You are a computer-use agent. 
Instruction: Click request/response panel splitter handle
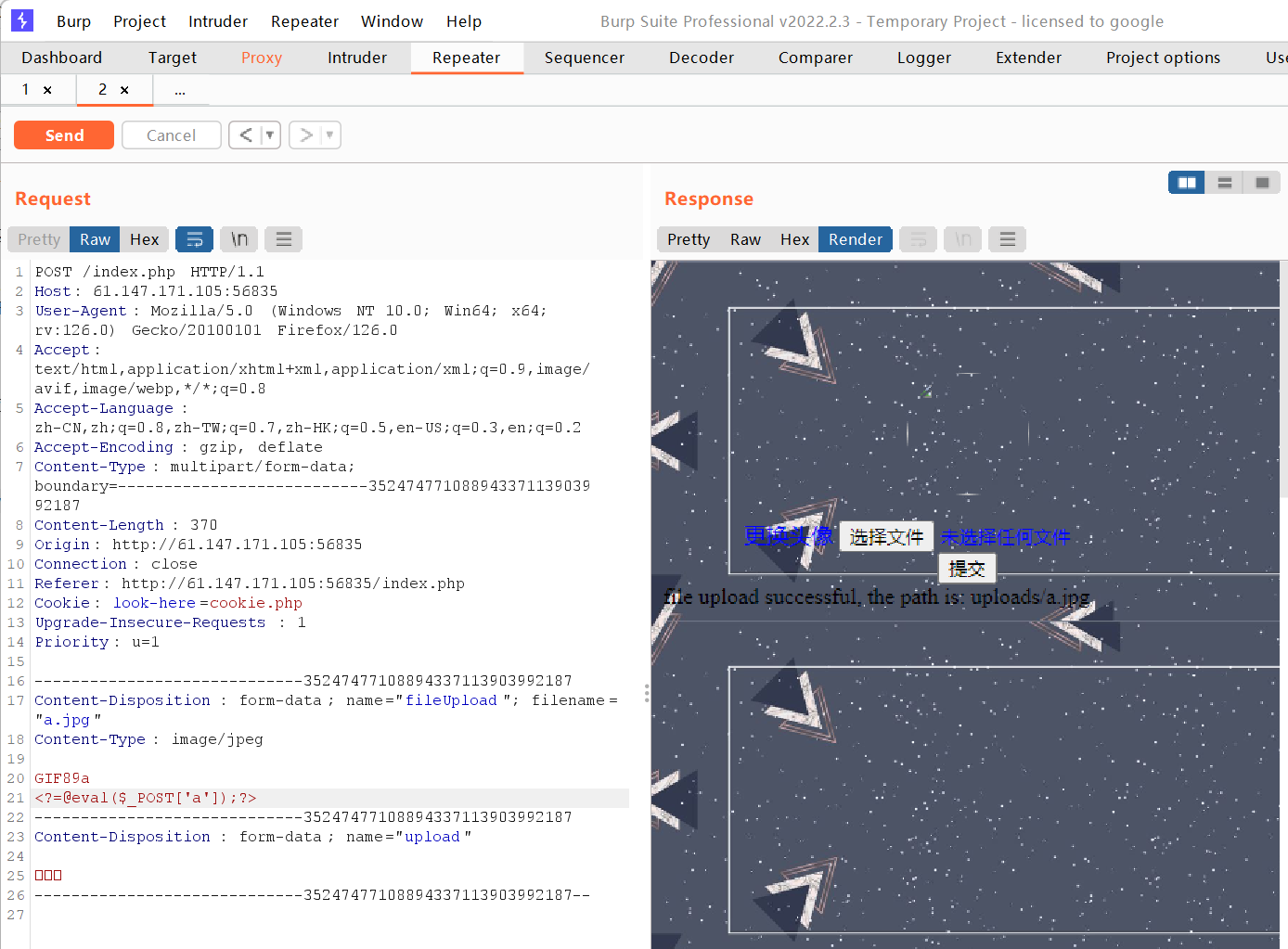point(647,694)
